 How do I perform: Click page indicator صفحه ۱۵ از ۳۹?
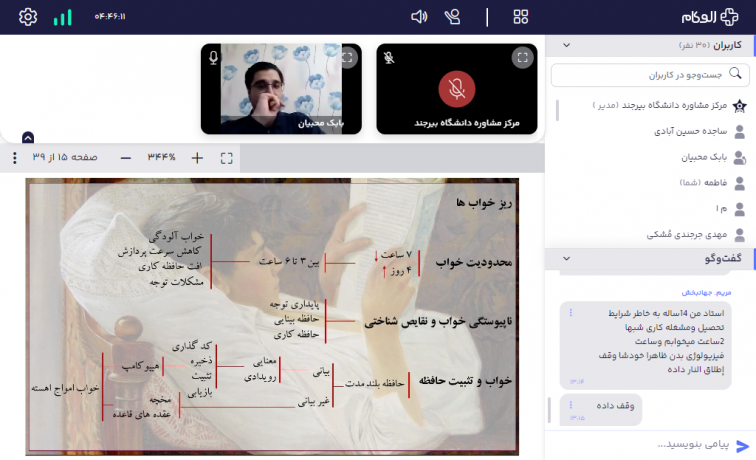[x=65, y=157]
